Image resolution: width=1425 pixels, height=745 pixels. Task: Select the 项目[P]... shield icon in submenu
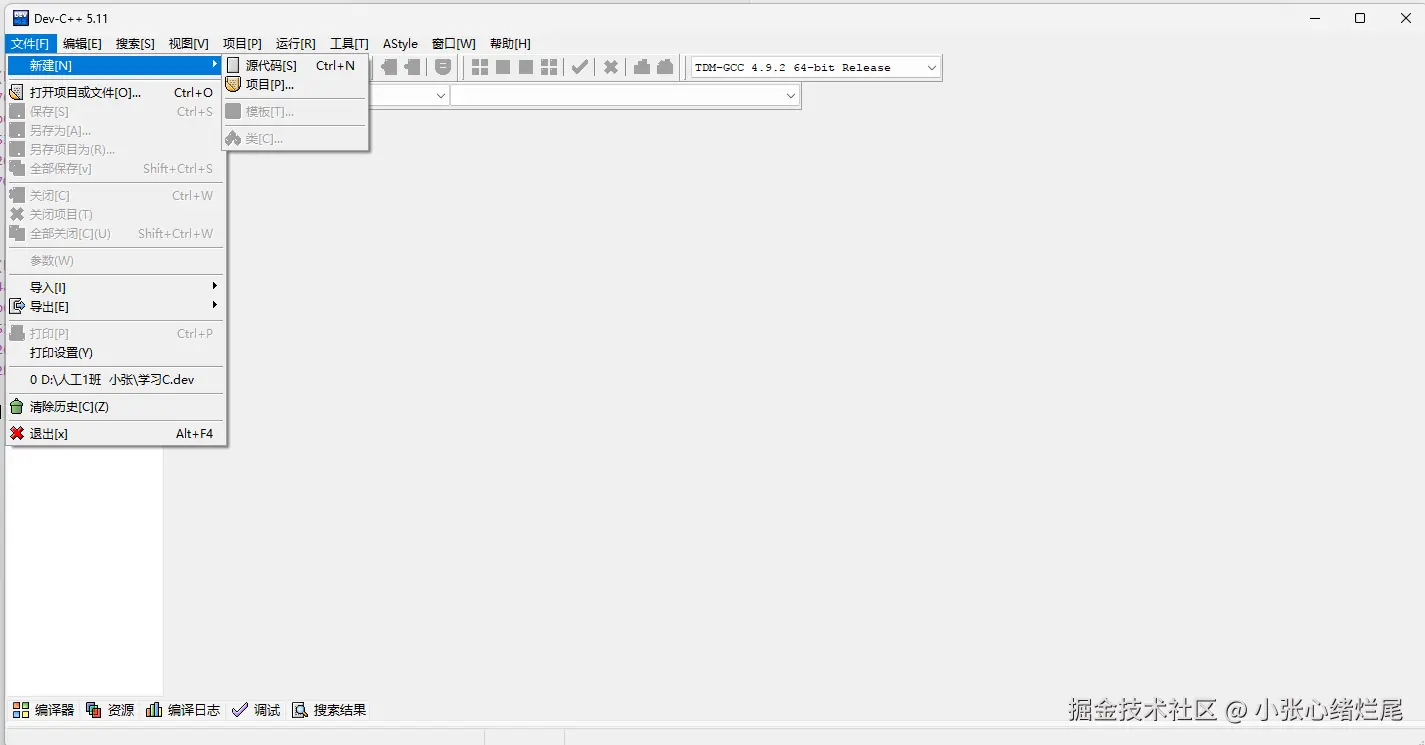pos(233,84)
